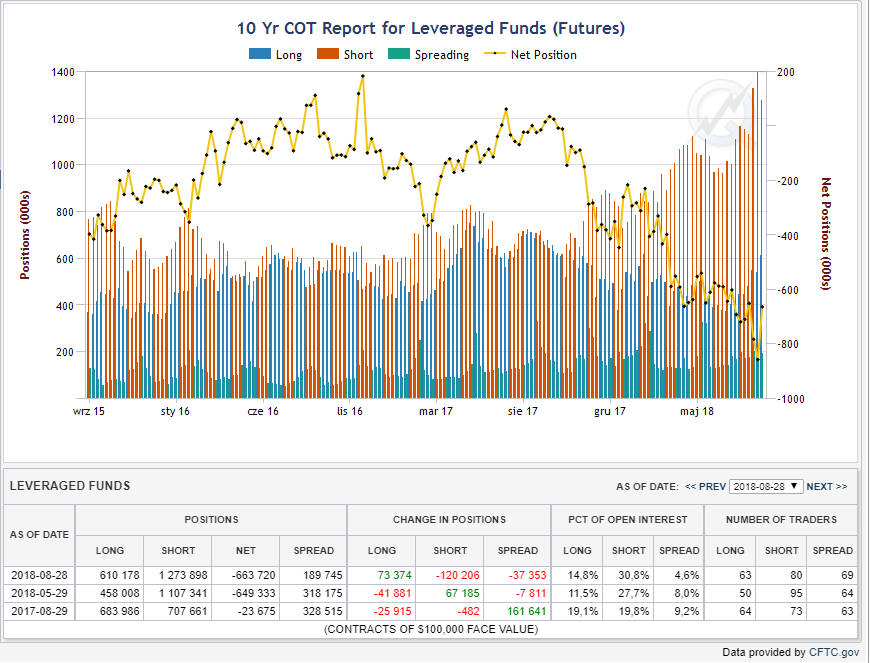Click the short position value 1 273 898

click(x=183, y=575)
